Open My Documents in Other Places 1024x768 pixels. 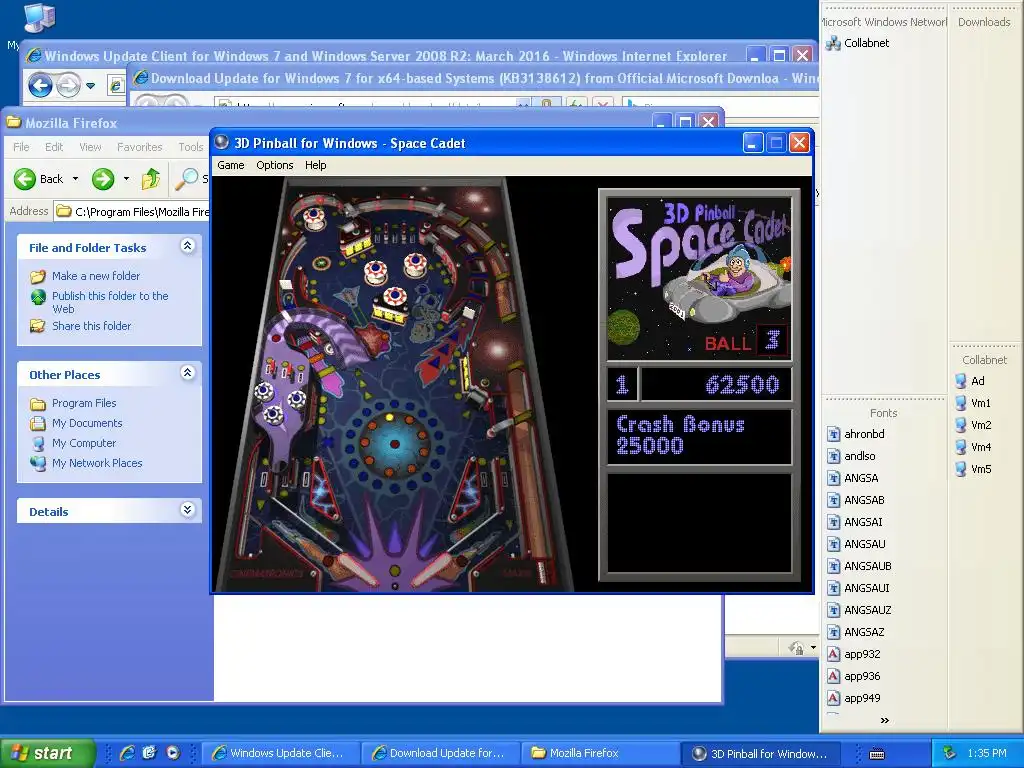tap(87, 423)
